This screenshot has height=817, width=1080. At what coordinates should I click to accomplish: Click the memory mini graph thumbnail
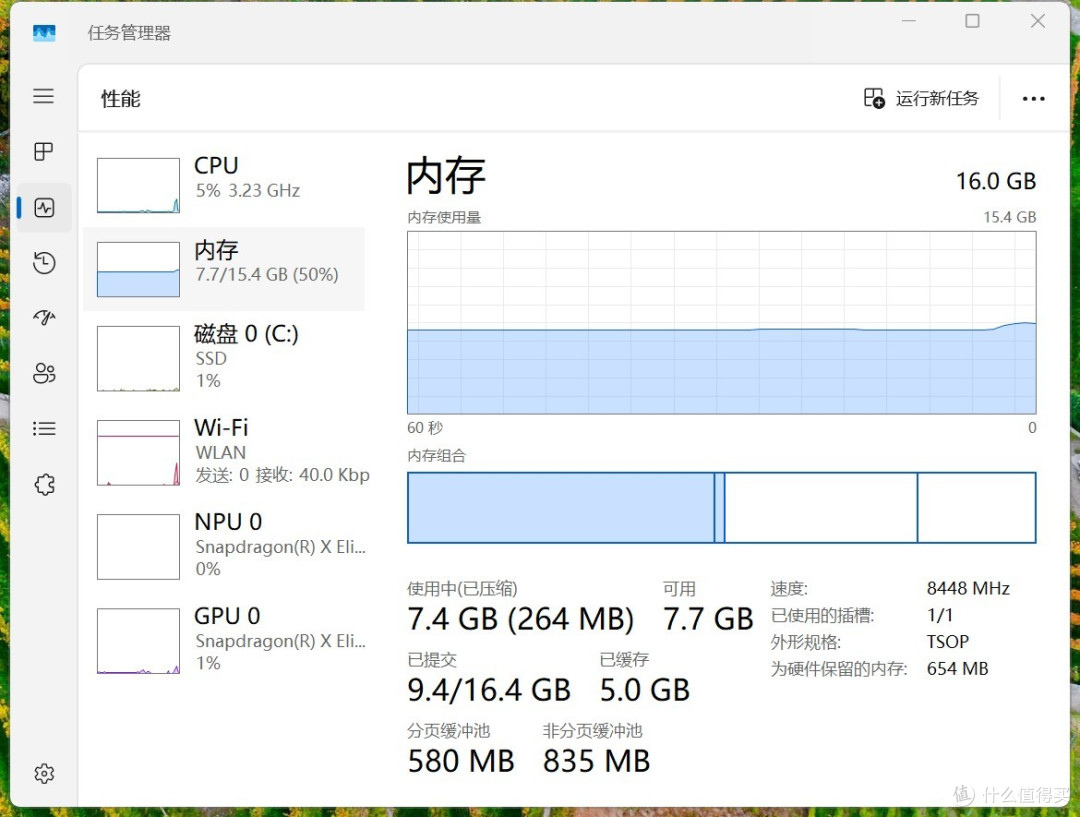click(138, 269)
